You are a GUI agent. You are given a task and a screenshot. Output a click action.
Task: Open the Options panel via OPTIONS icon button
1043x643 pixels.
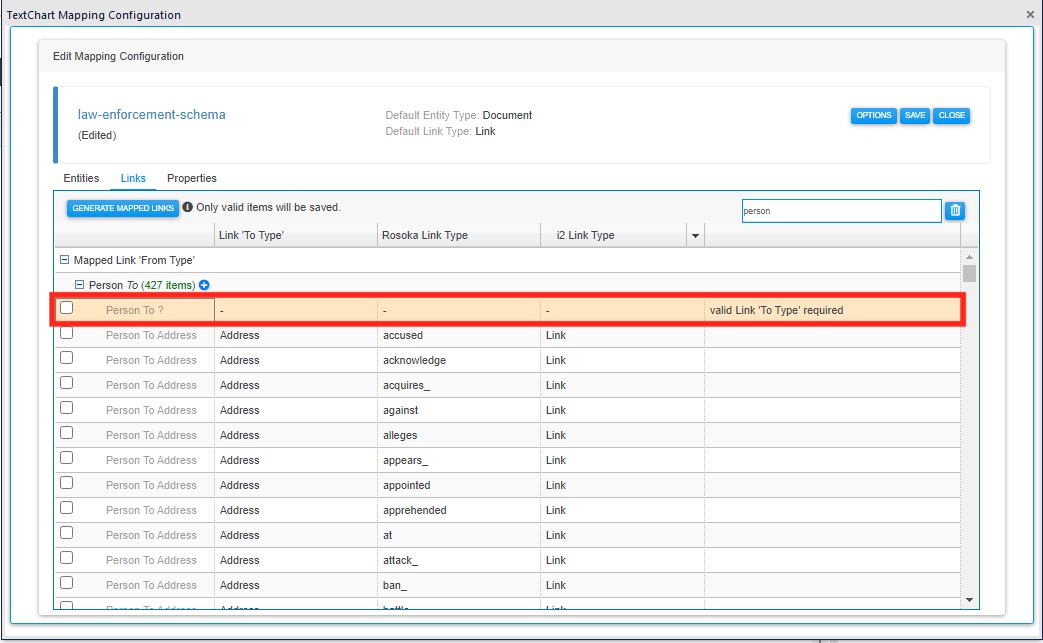point(873,115)
